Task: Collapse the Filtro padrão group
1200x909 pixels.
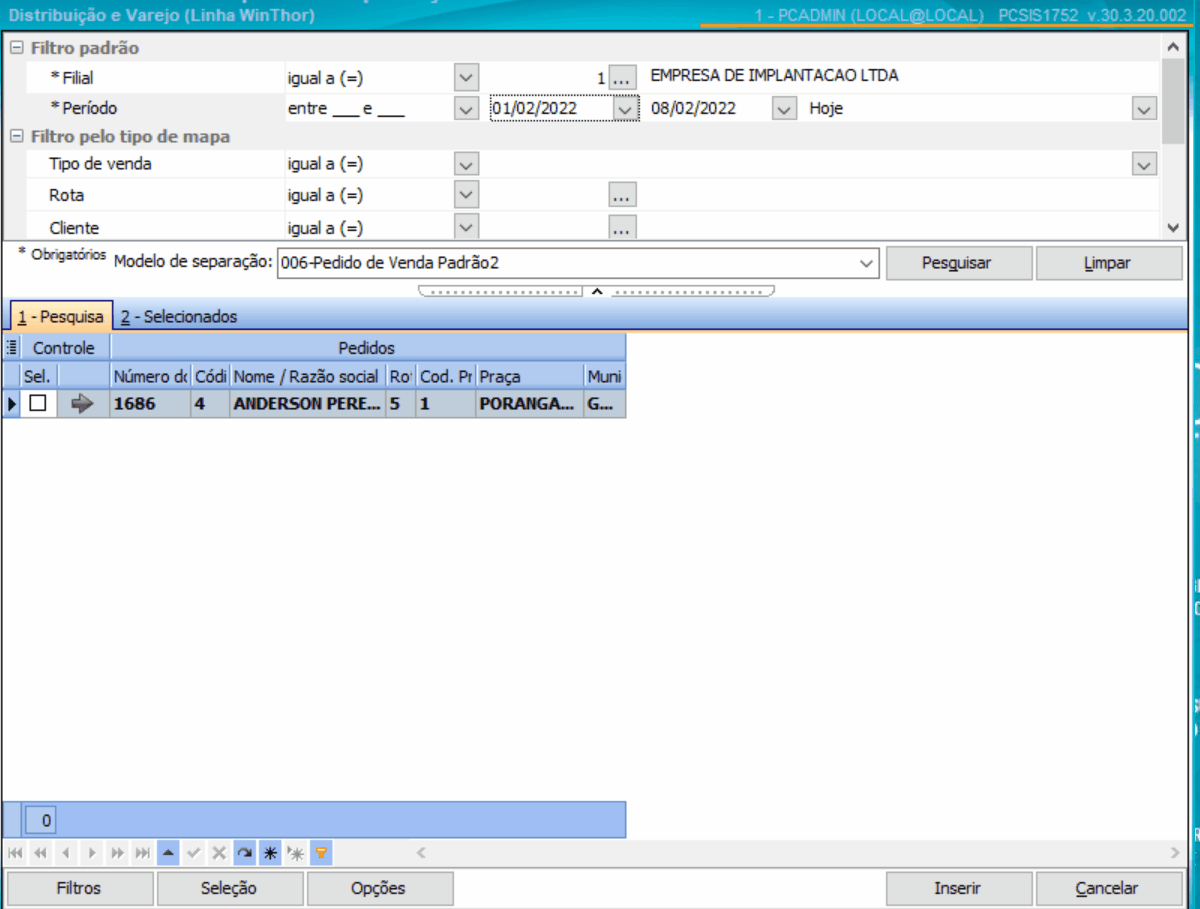Action: click(17, 48)
